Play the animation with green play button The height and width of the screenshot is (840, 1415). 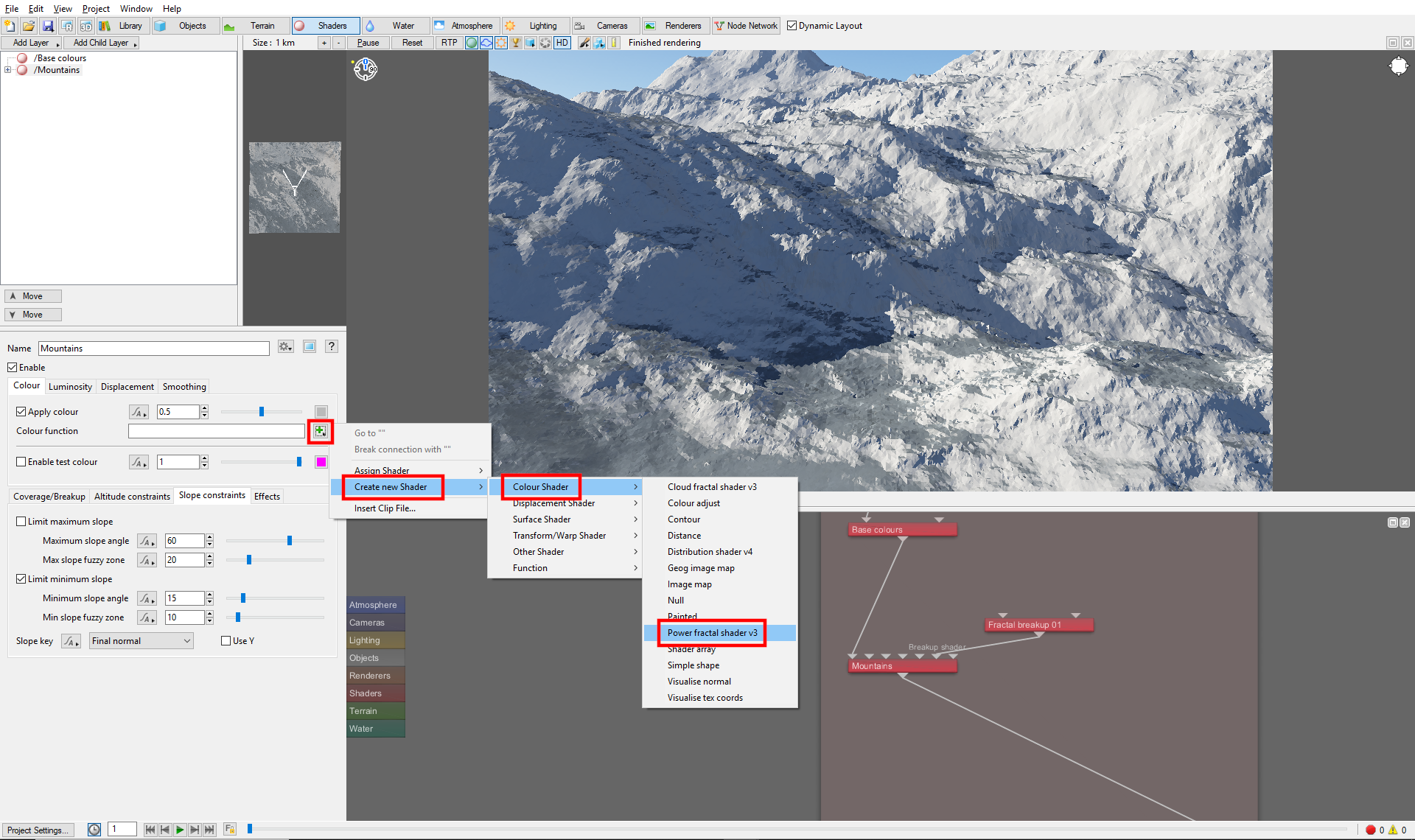click(x=180, y=830)
